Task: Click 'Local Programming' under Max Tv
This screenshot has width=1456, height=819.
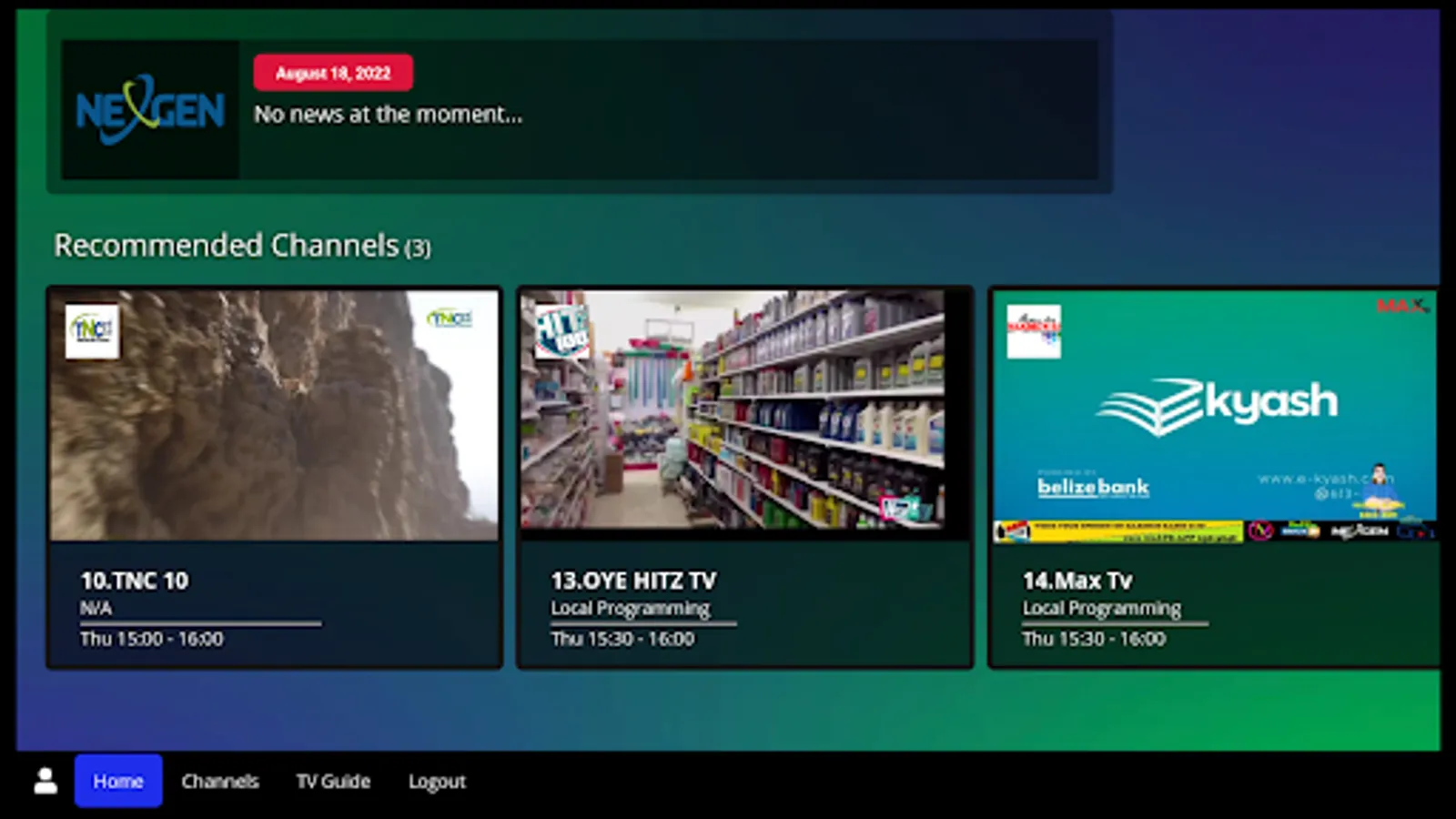Action: [x=1101, y=609]
